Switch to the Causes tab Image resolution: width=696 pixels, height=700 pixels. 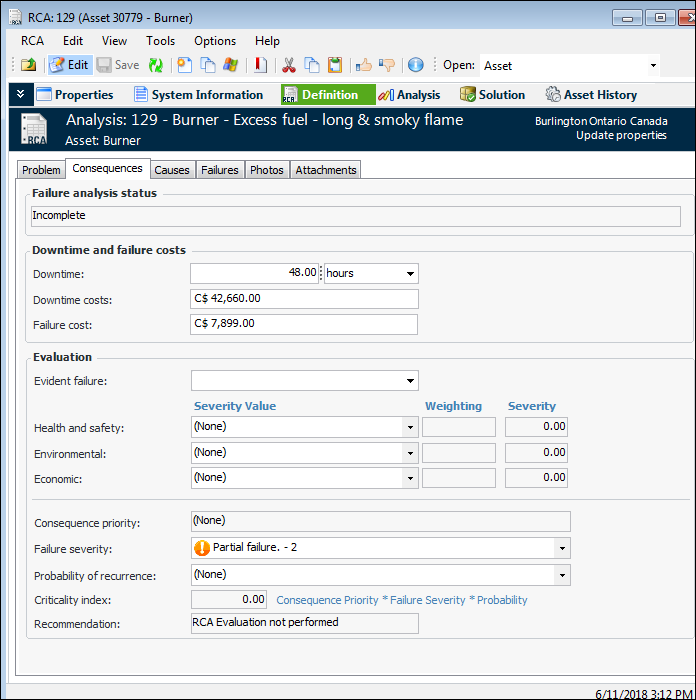172,170
